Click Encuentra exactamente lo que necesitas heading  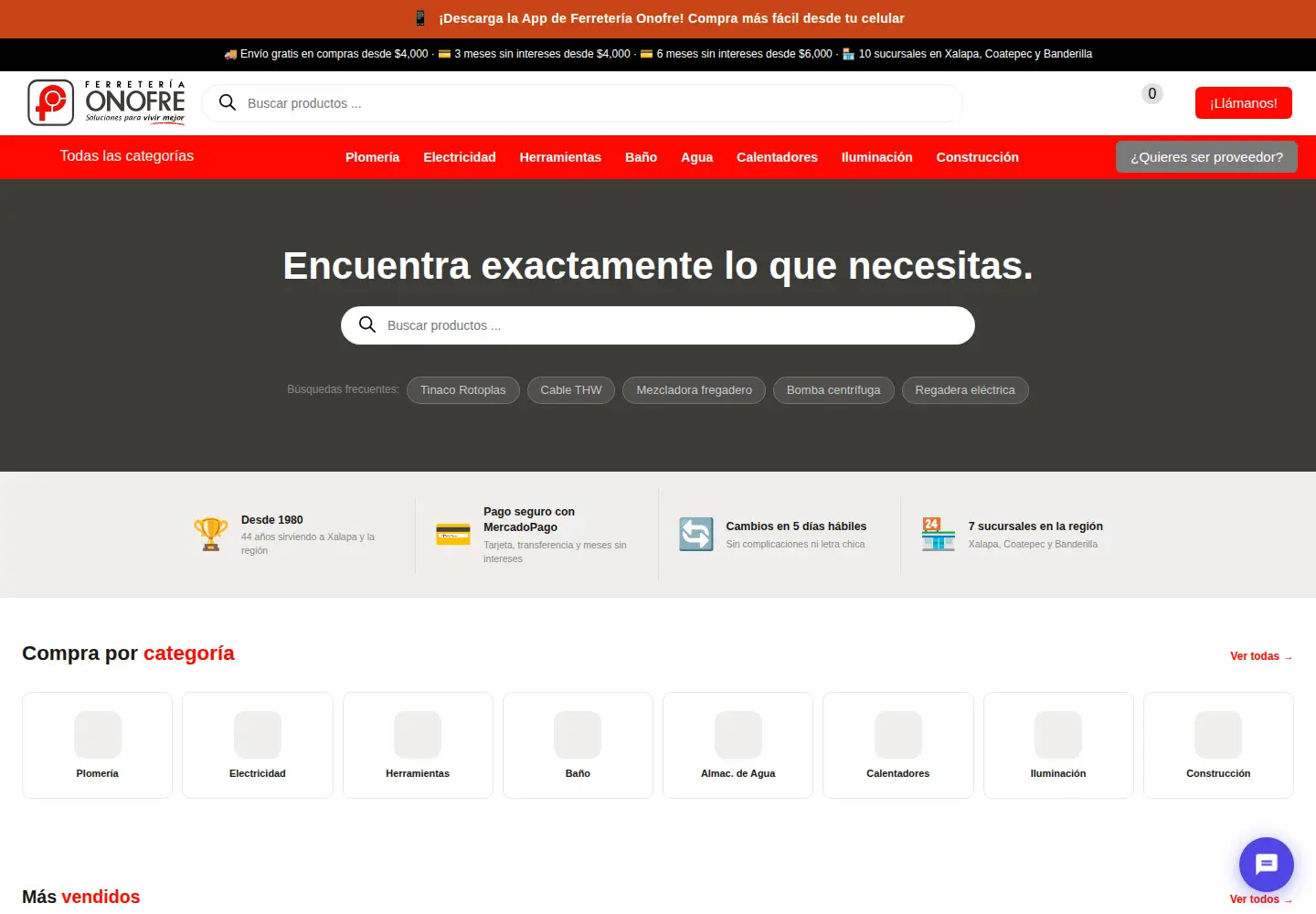(x=658, y=266)
